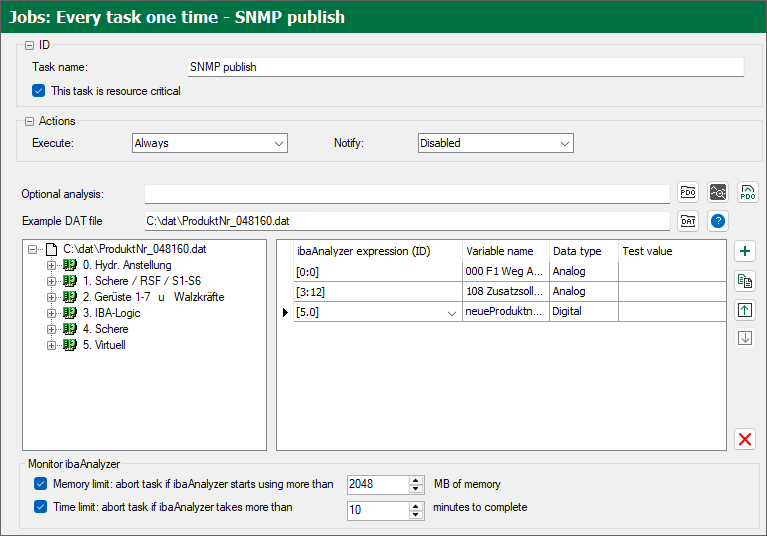This screenshot has height=536, width=767.
Task: Move selected row up
Action: pyautogui.click(x=745, y=310)
